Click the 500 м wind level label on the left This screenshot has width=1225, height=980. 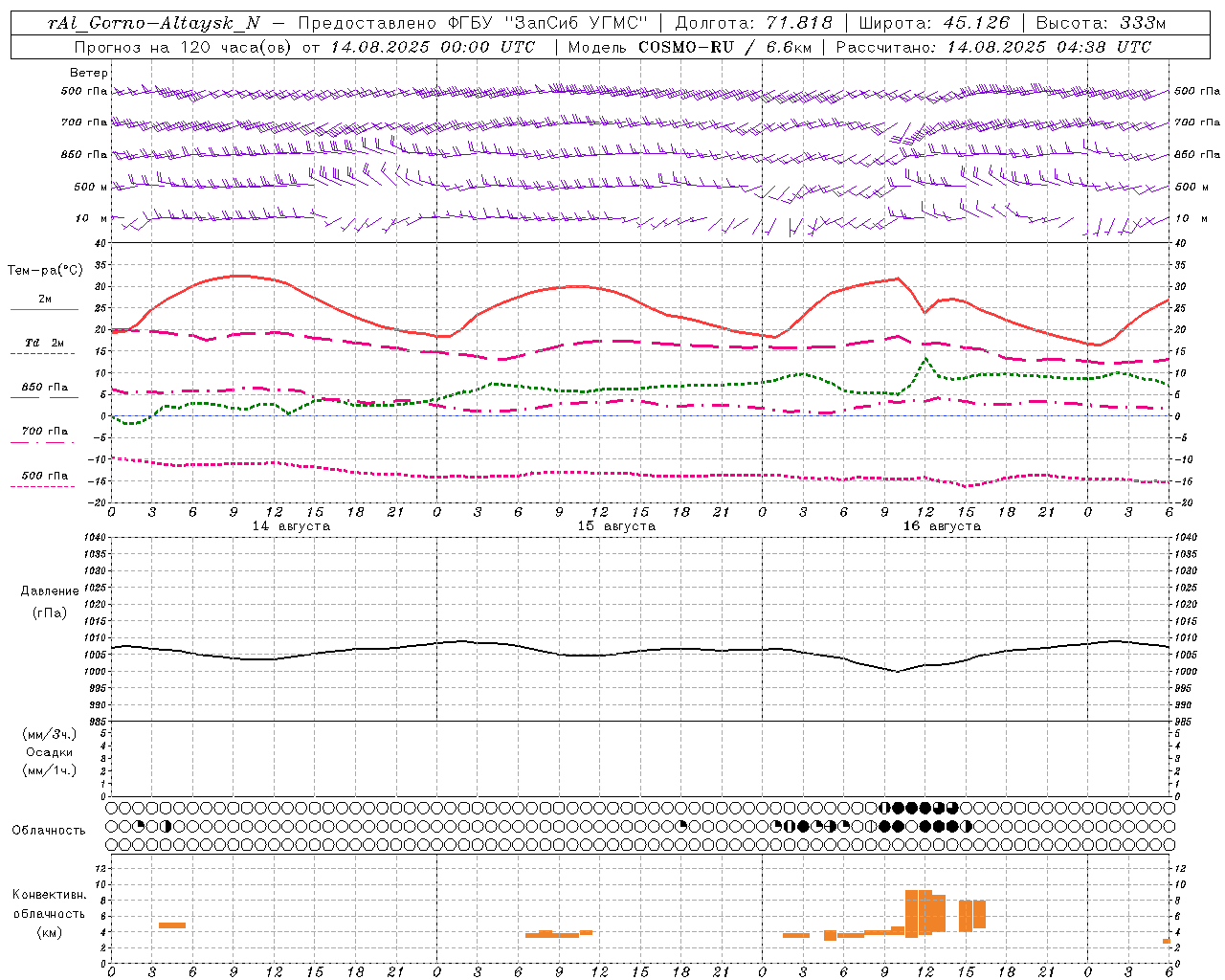pos(91,187)
